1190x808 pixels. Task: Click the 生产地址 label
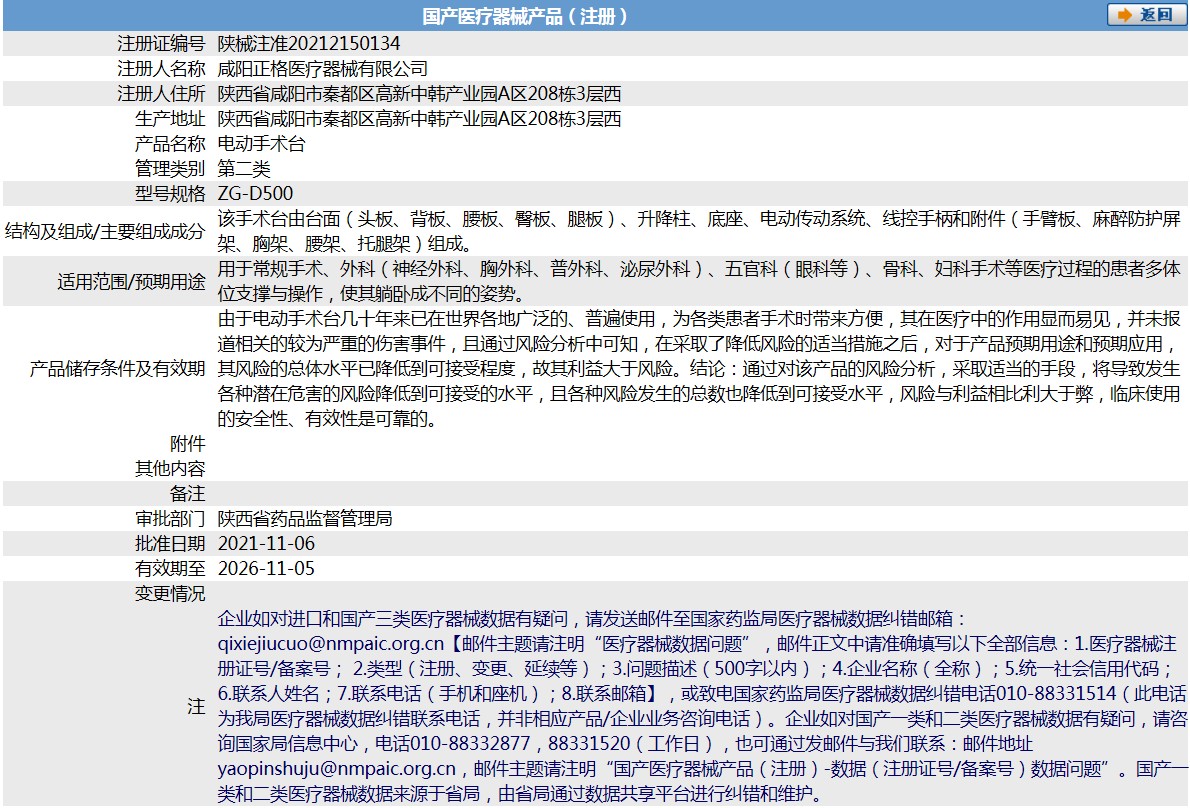[170, 119]
